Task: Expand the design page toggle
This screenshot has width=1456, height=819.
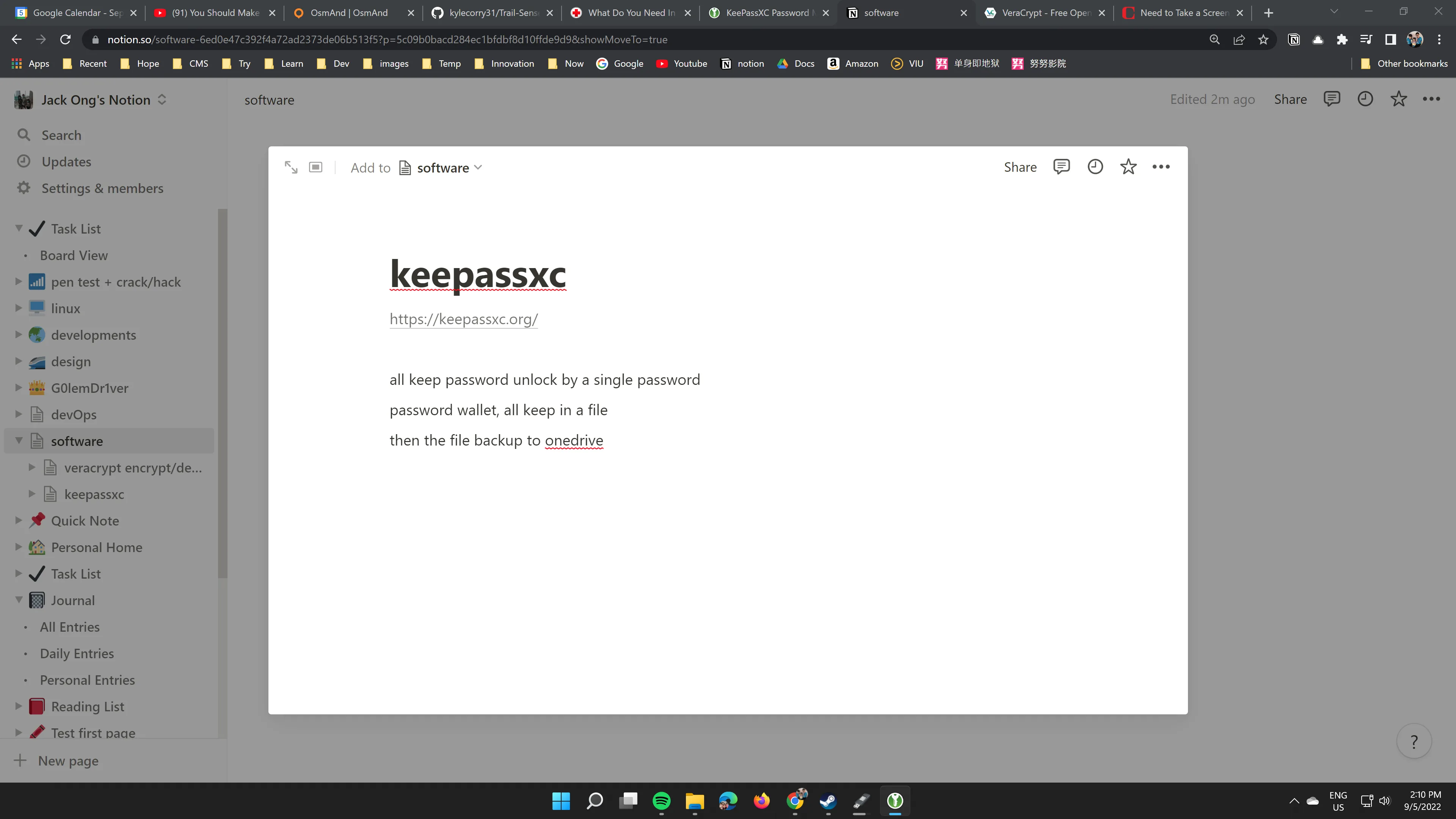Action: tap(19, 361)
